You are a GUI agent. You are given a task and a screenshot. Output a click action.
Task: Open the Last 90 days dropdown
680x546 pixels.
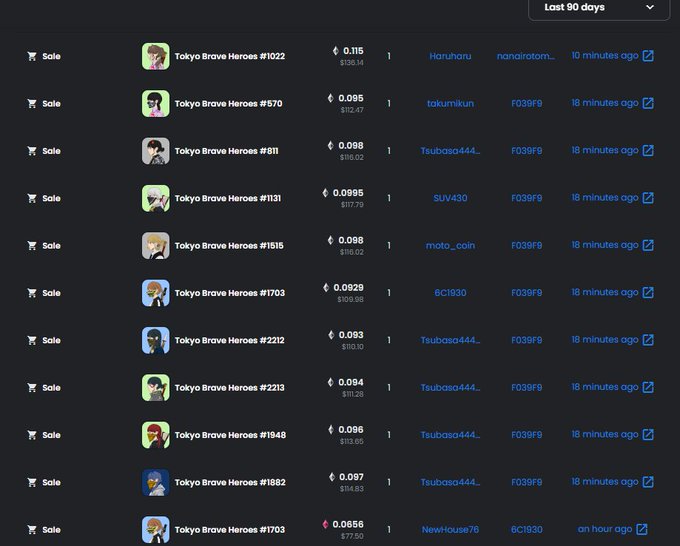click(599, 8)
